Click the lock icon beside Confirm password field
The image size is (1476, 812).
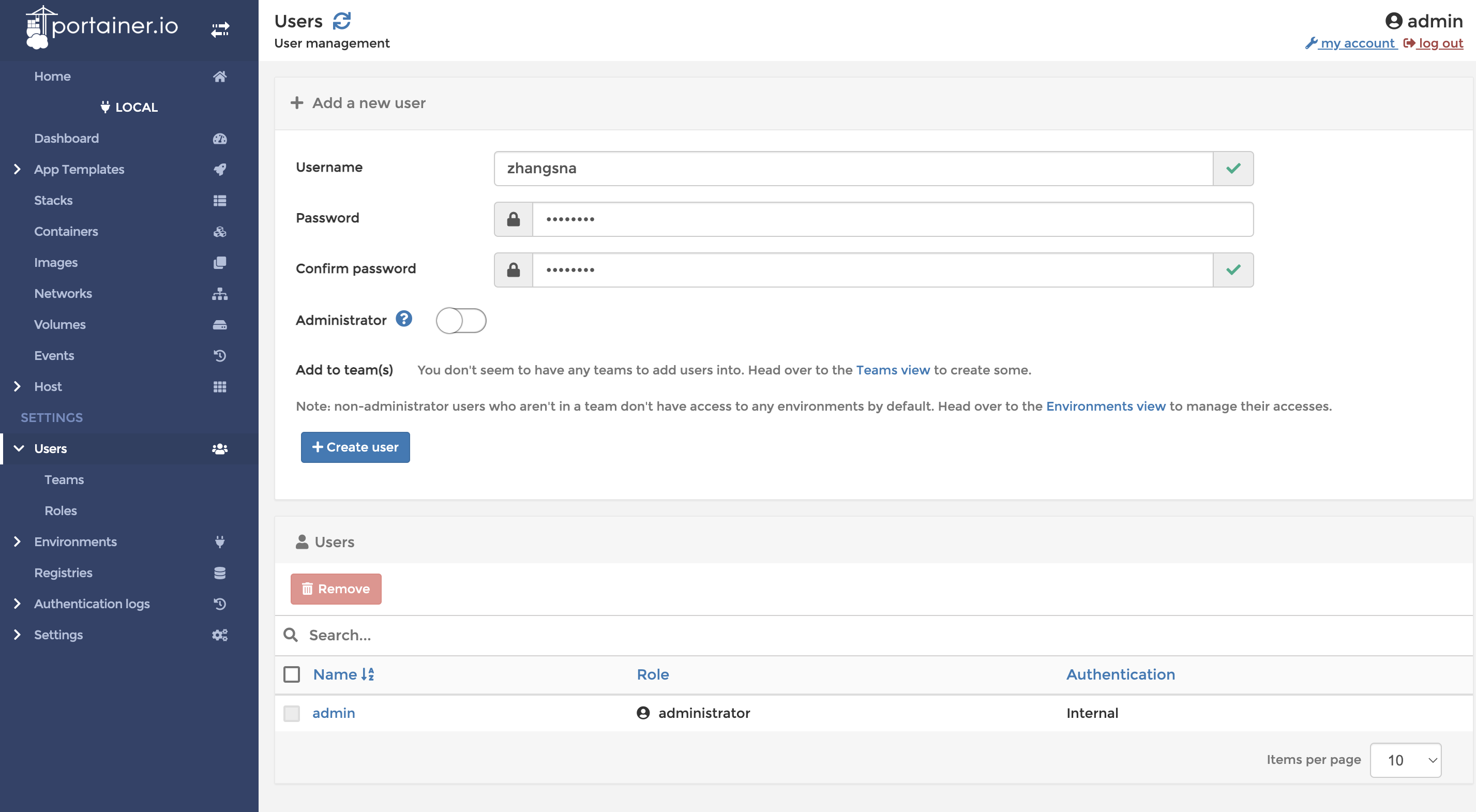(x=514, y=270)
